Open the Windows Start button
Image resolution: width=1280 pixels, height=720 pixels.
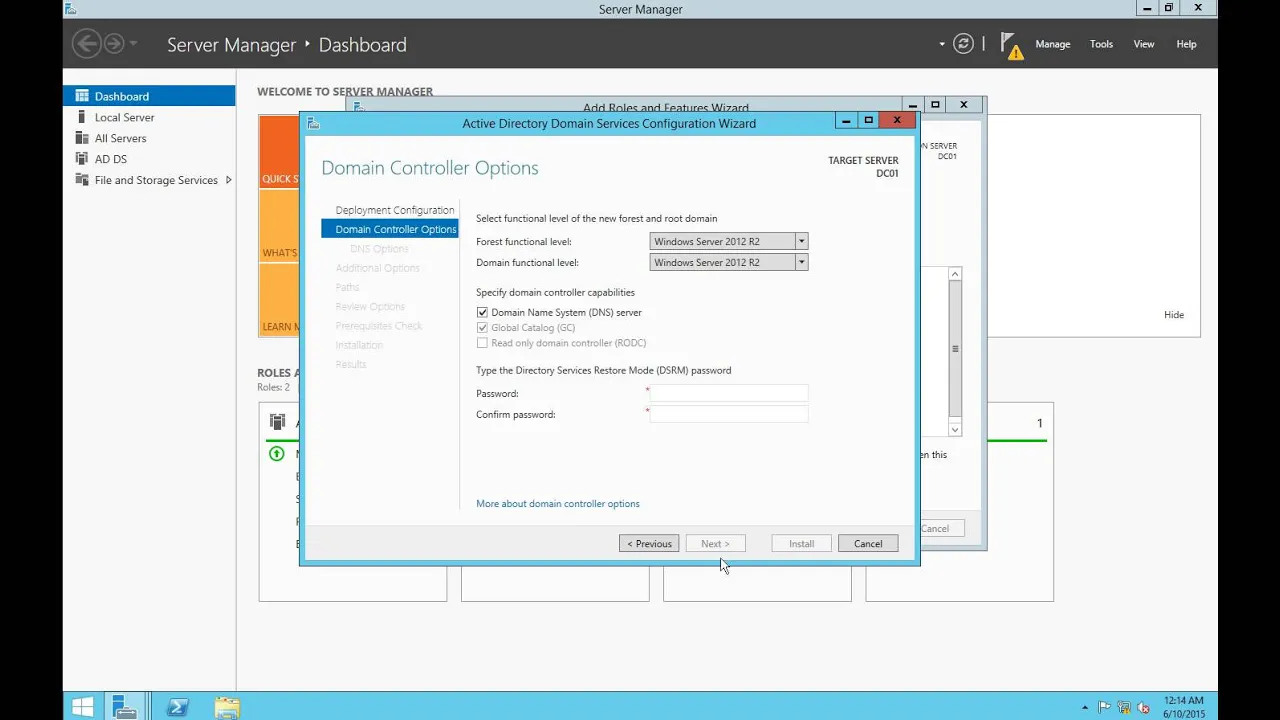(x=83, y=707)
